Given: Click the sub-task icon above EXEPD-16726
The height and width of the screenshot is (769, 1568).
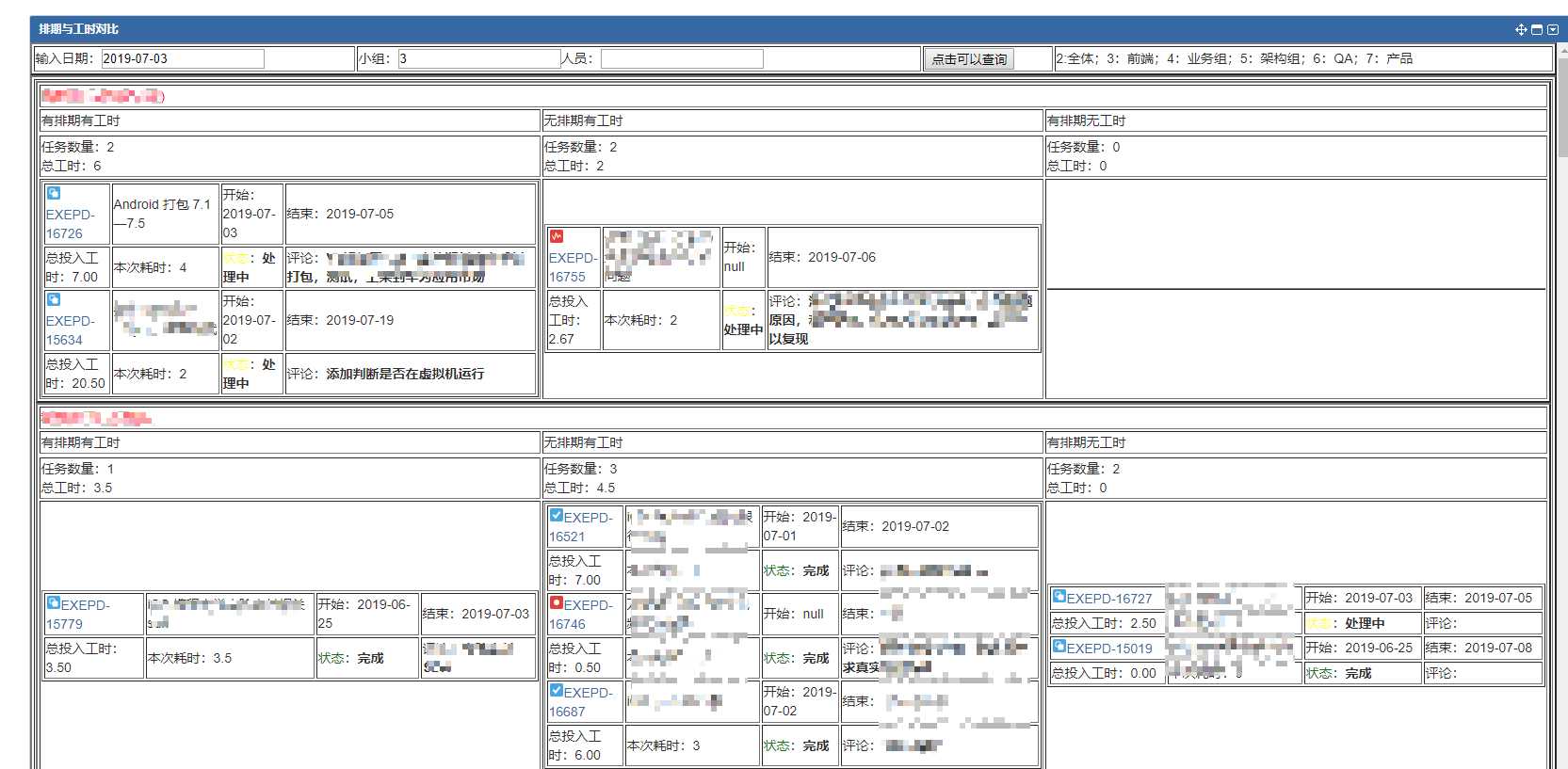Looking at the screenshot, I should click(54, 193).
